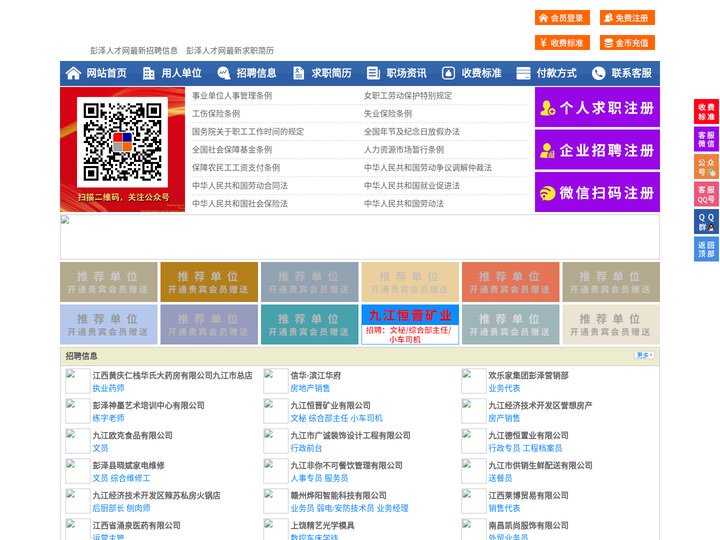The image size is (720, 540).
Task: Click sidebar 客服微信 icon
Action: (706, 139)
